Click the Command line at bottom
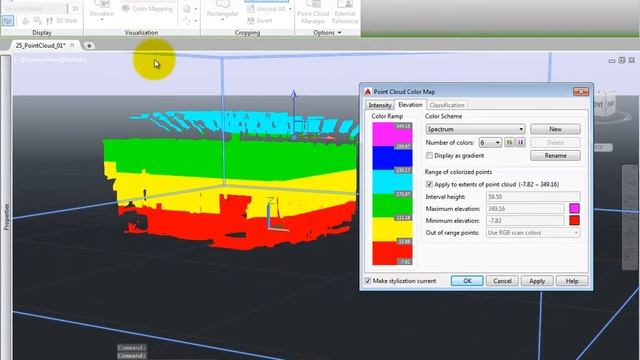Image resolution: width=640 pixels, height=360 pixels. (x=131, y=356)
